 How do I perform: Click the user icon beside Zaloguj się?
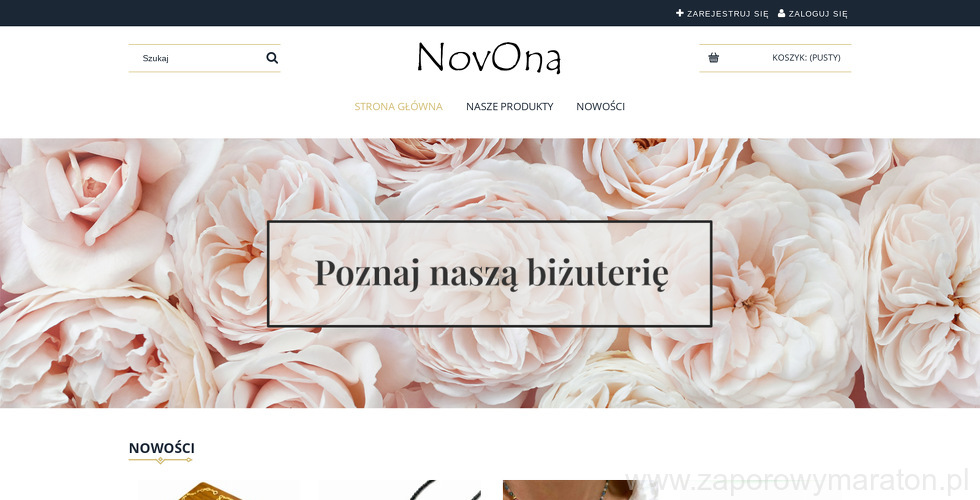coord(781,13)
